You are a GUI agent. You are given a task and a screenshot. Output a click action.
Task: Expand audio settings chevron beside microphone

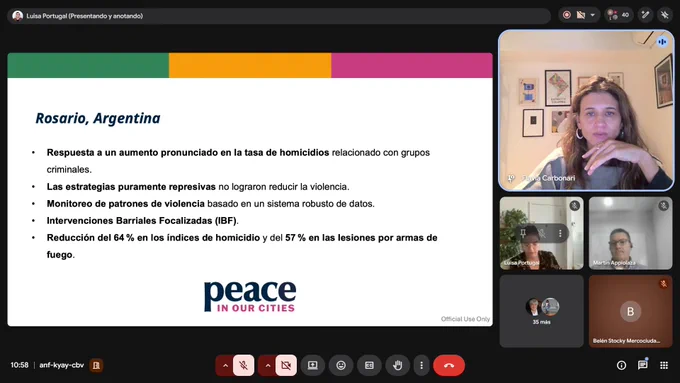225,365
